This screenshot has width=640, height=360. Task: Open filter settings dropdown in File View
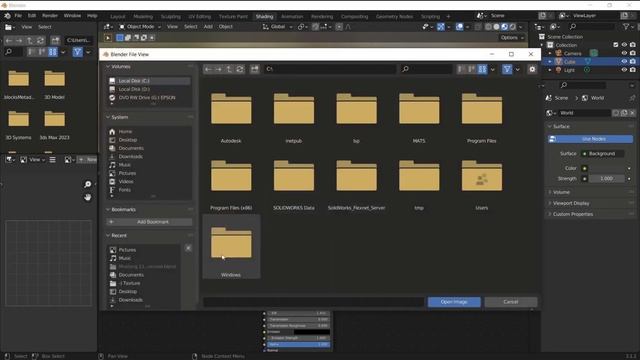pyautogui.click(x=518, y=69)
